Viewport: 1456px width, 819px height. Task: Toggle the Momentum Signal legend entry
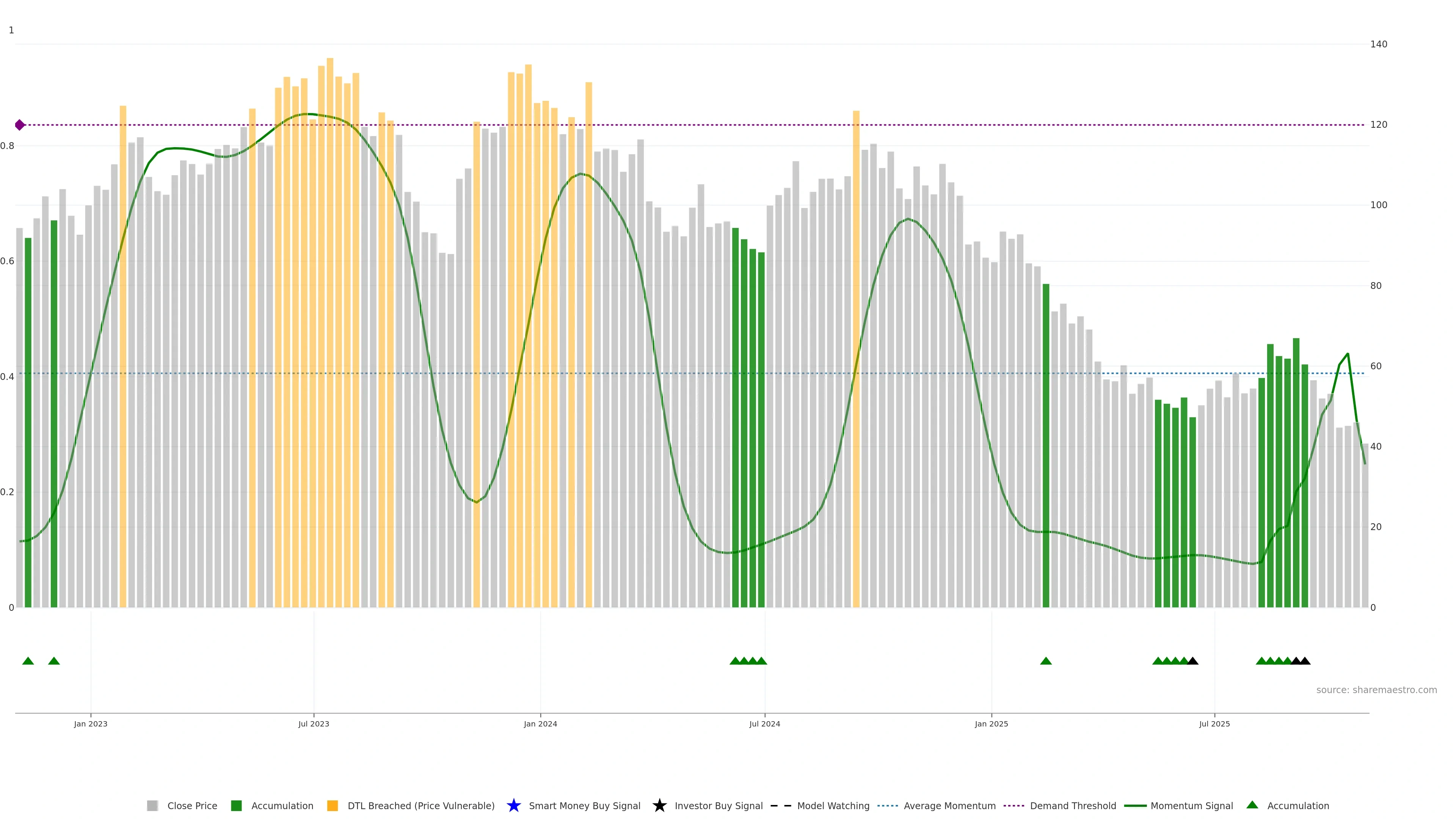tap(1191, 806)
